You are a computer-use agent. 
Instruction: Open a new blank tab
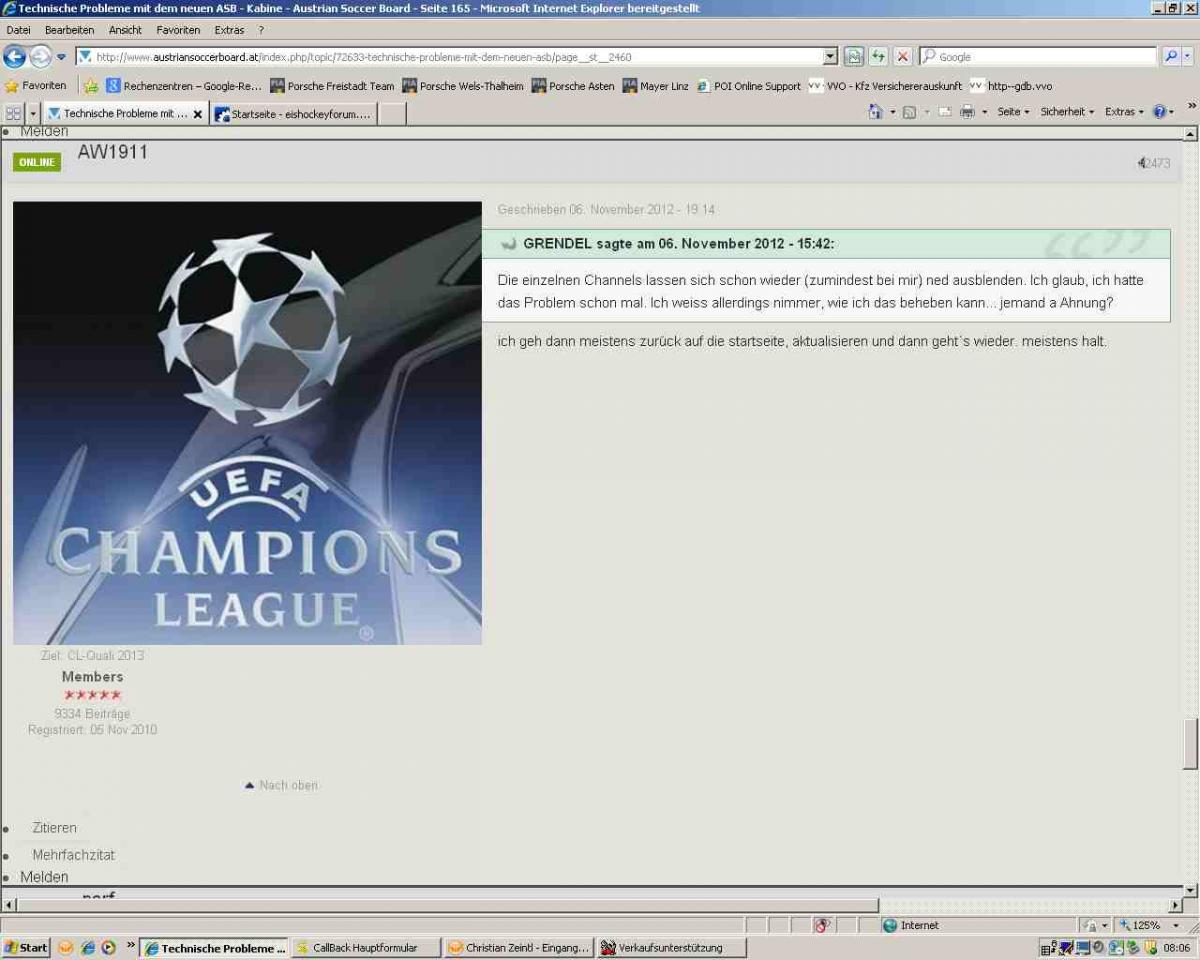(x=392, y=114)
